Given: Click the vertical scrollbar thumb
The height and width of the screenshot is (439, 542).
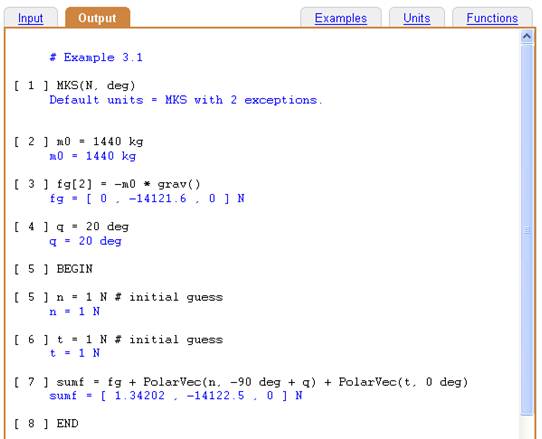Looking at the screenshot, I should click(x=526, y=230).
